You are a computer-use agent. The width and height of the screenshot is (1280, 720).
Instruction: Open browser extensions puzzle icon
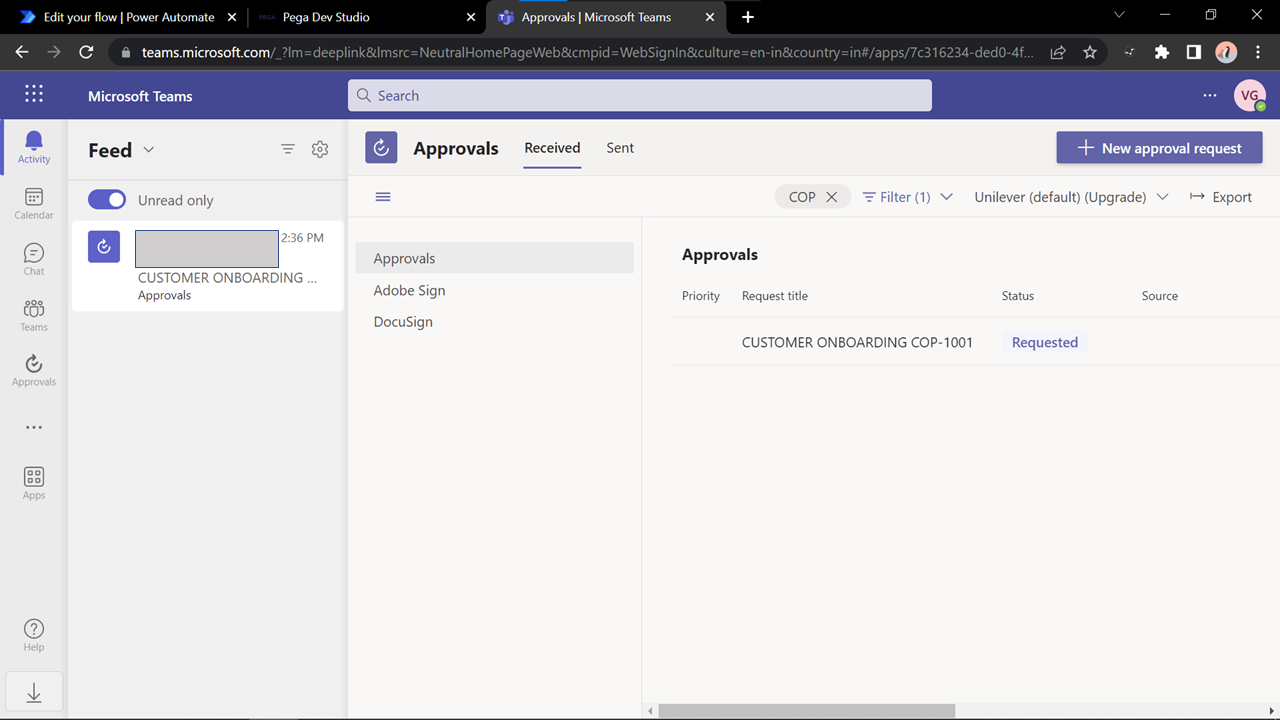click(1162, 52)
